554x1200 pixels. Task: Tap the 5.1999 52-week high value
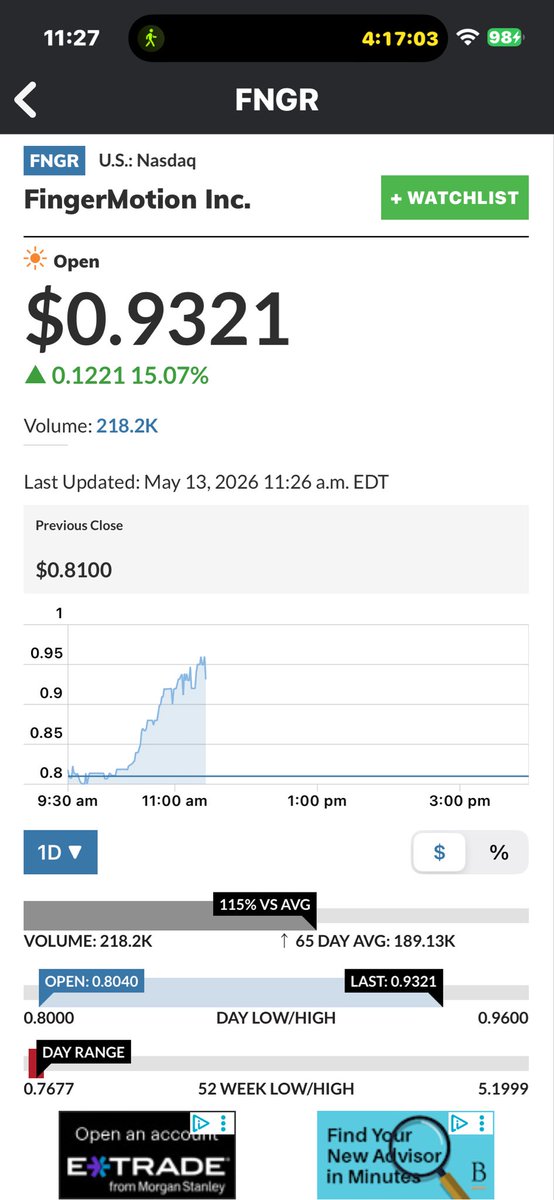pyautogui.click(x=504, y=1089)
